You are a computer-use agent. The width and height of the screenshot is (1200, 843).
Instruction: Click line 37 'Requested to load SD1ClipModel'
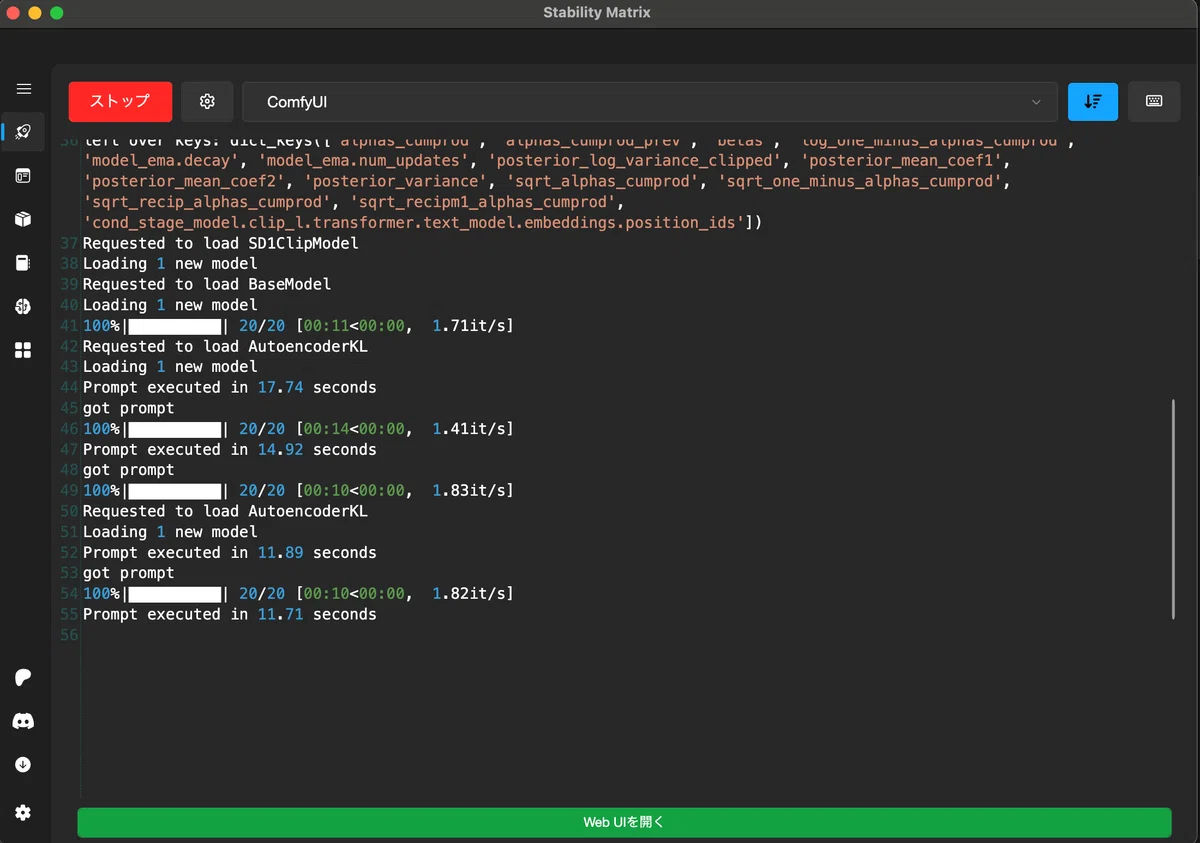pos(220,243)
